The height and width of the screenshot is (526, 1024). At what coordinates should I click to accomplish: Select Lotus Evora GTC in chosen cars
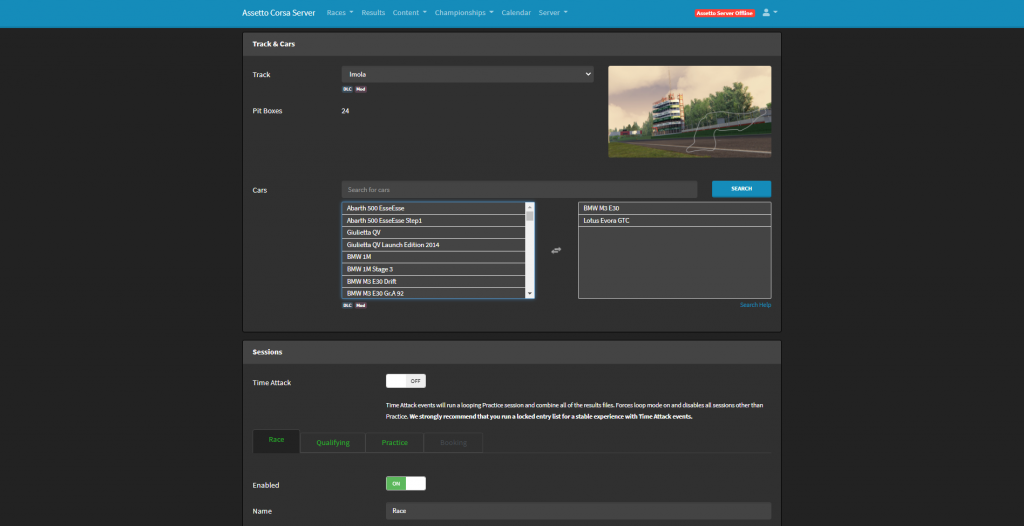[x=675, y=220]
